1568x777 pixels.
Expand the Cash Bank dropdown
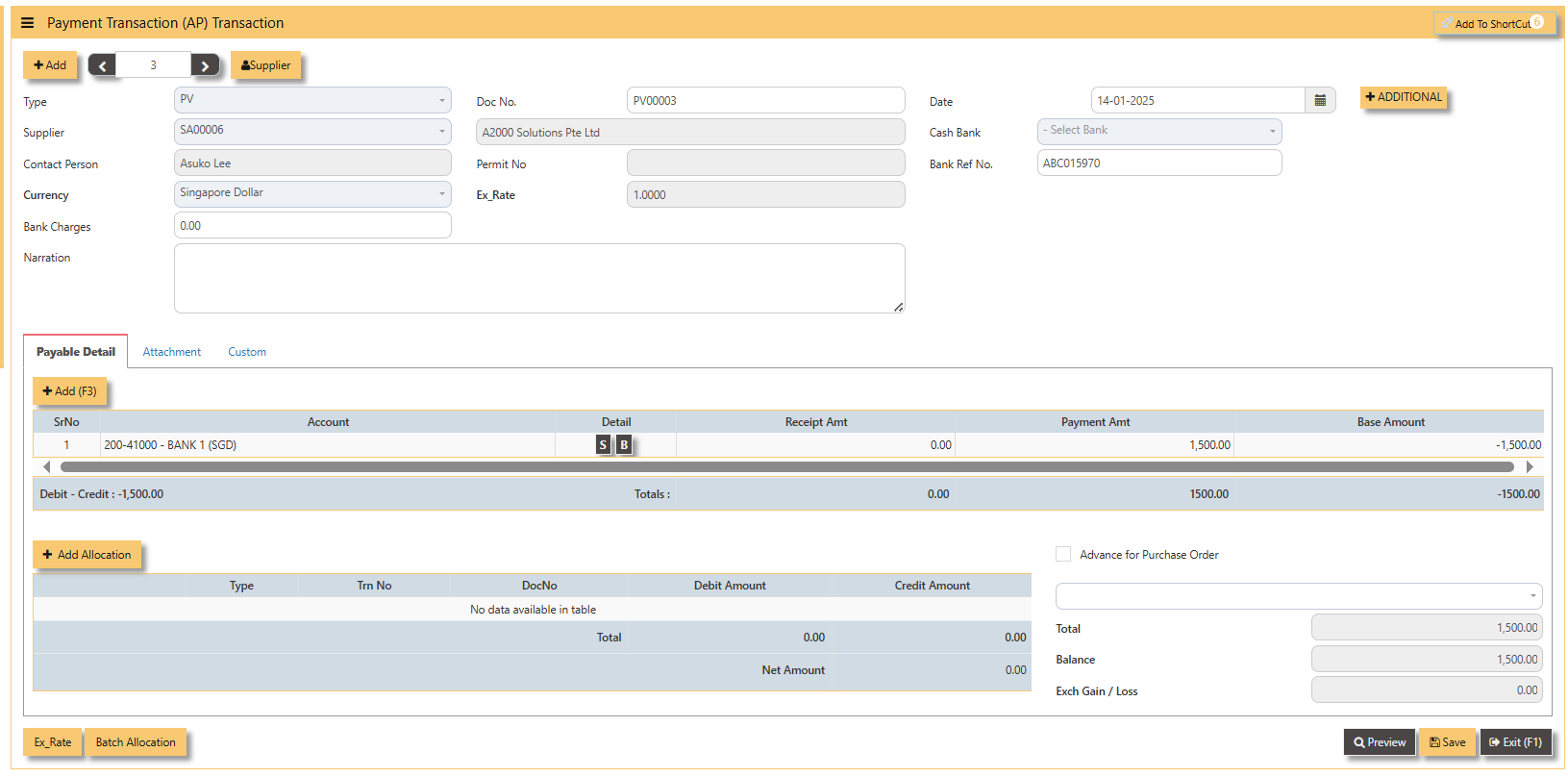point(1158,131)
